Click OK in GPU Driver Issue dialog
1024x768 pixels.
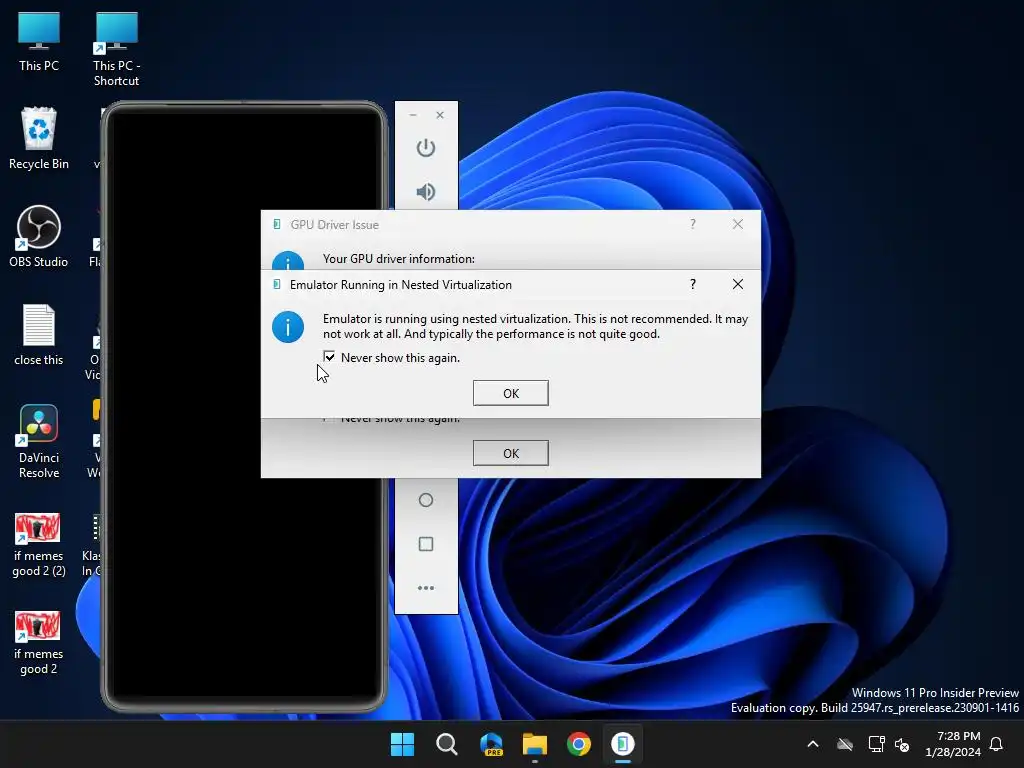(511, 453)
